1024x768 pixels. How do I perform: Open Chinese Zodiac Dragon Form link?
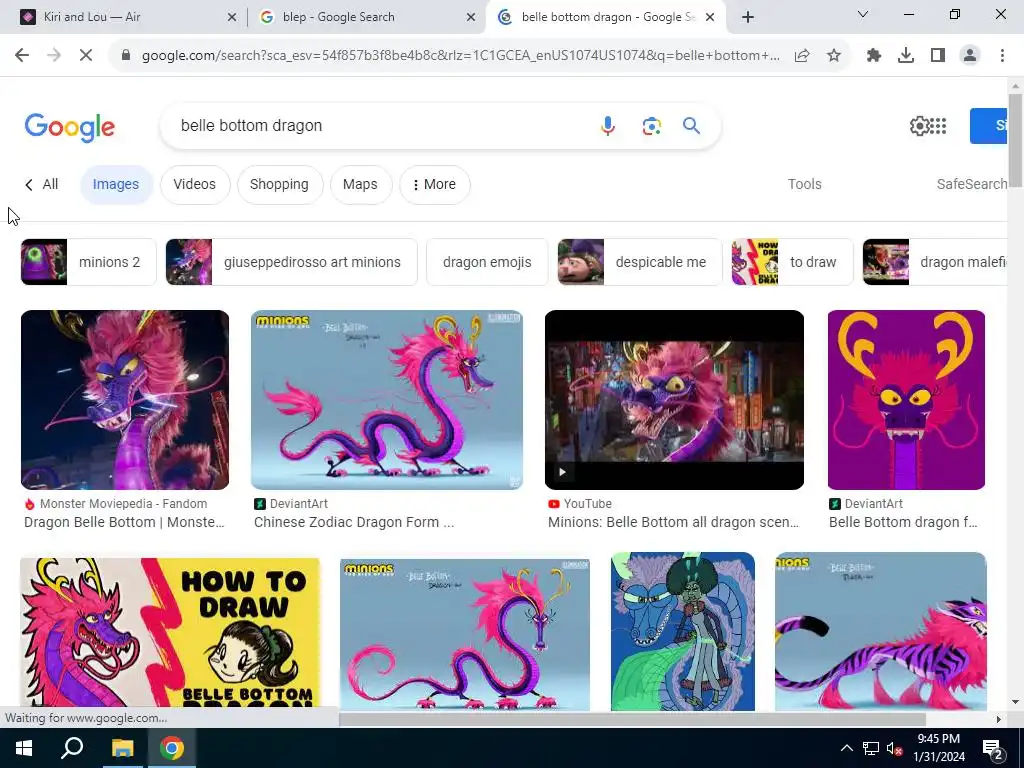click(353, 522)
